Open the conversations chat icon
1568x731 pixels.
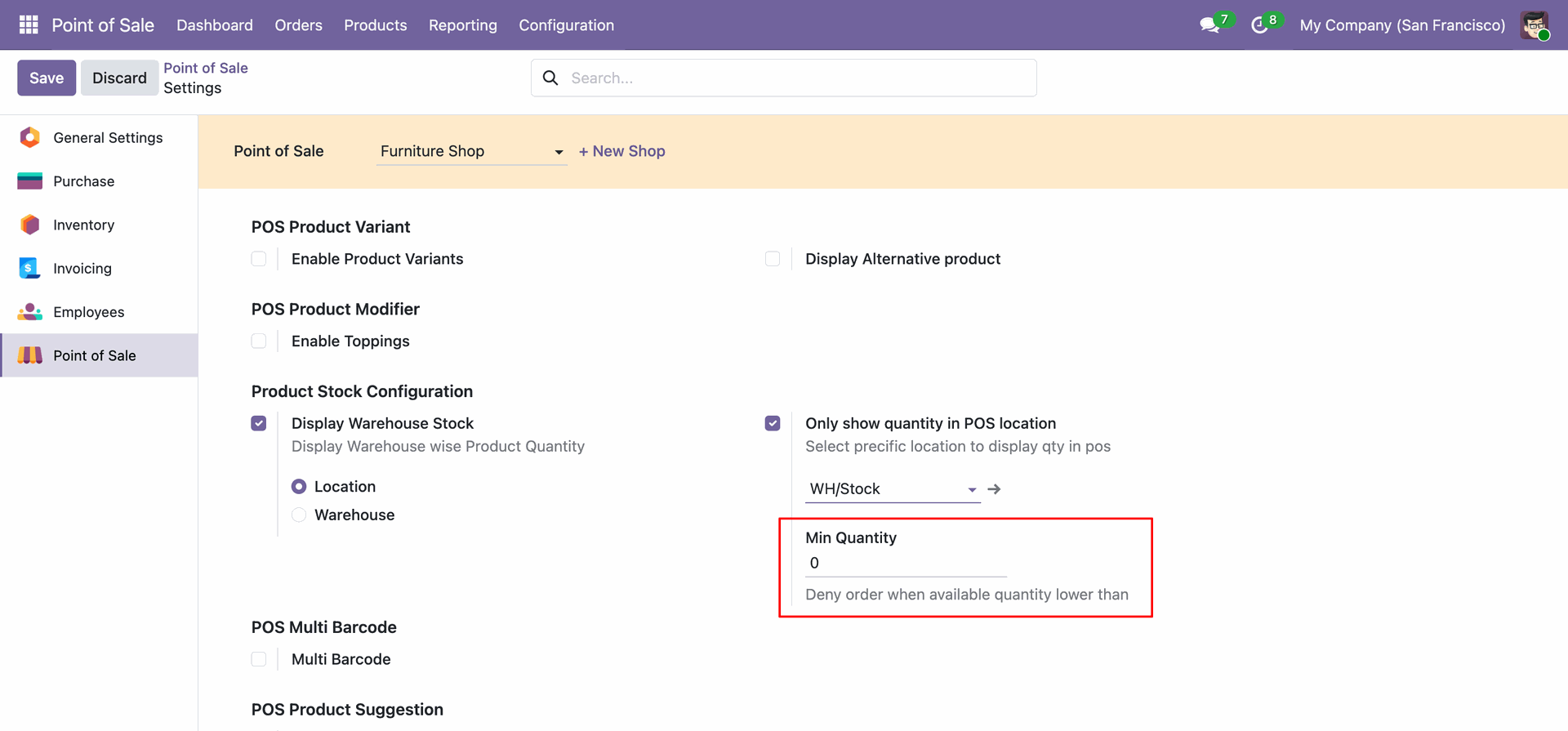coord(1209,25)
